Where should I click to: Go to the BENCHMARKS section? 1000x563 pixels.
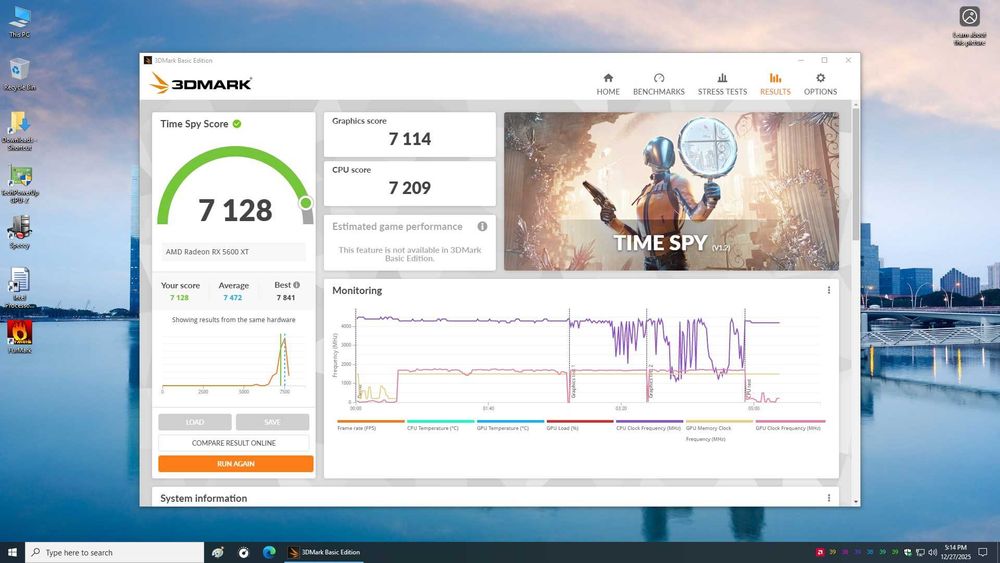(659, 84)
